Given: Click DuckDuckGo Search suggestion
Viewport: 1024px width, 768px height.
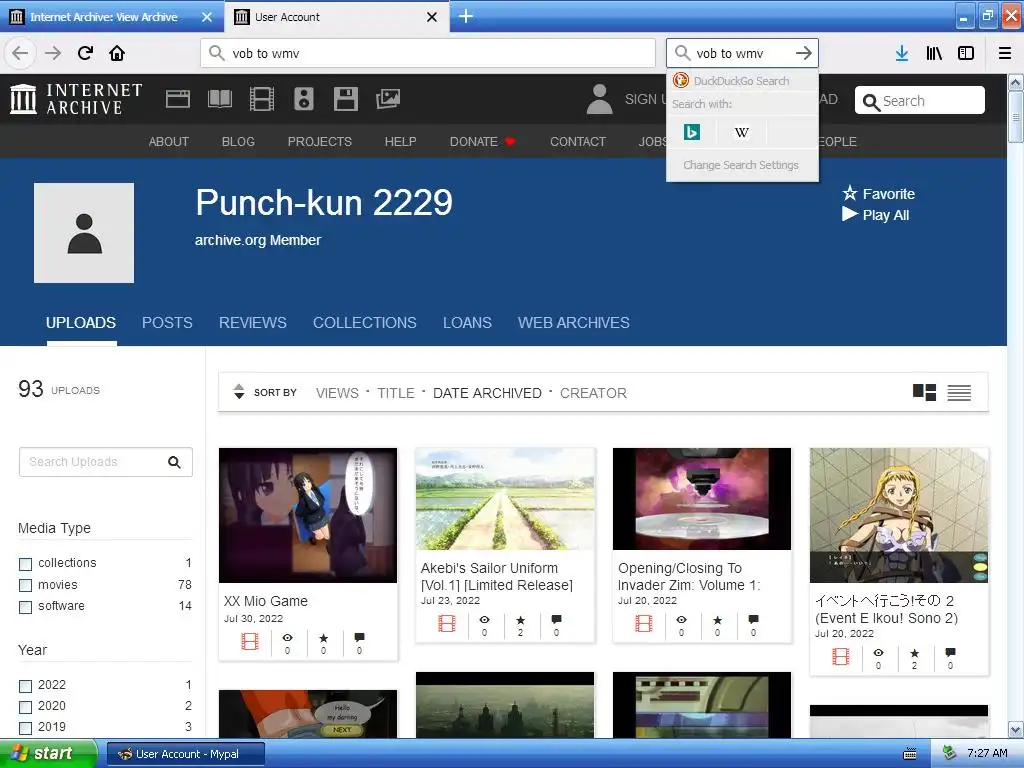Looking at the screenshot, I should pyautogui.click(x=742, y=81).
